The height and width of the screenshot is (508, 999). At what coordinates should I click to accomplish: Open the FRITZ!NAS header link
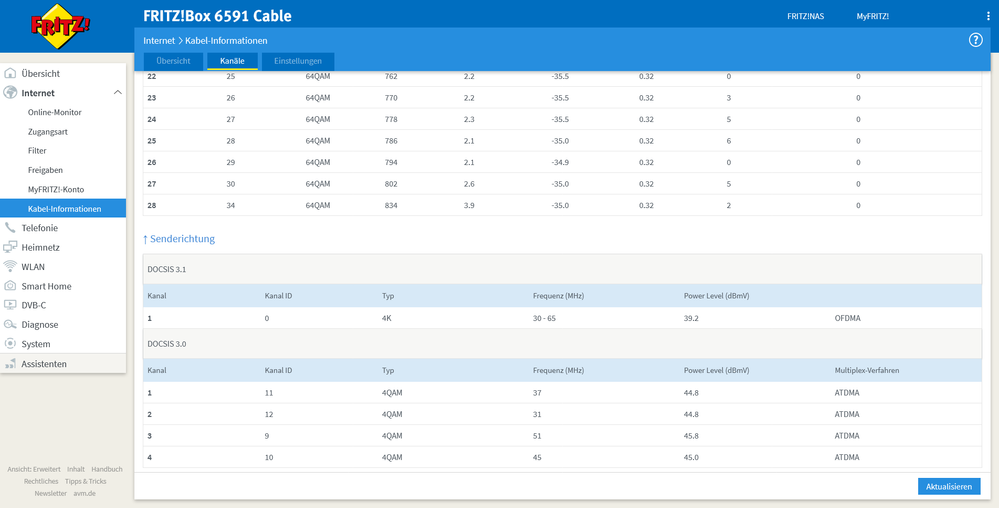pyautogui.click(x=804, y=16)
